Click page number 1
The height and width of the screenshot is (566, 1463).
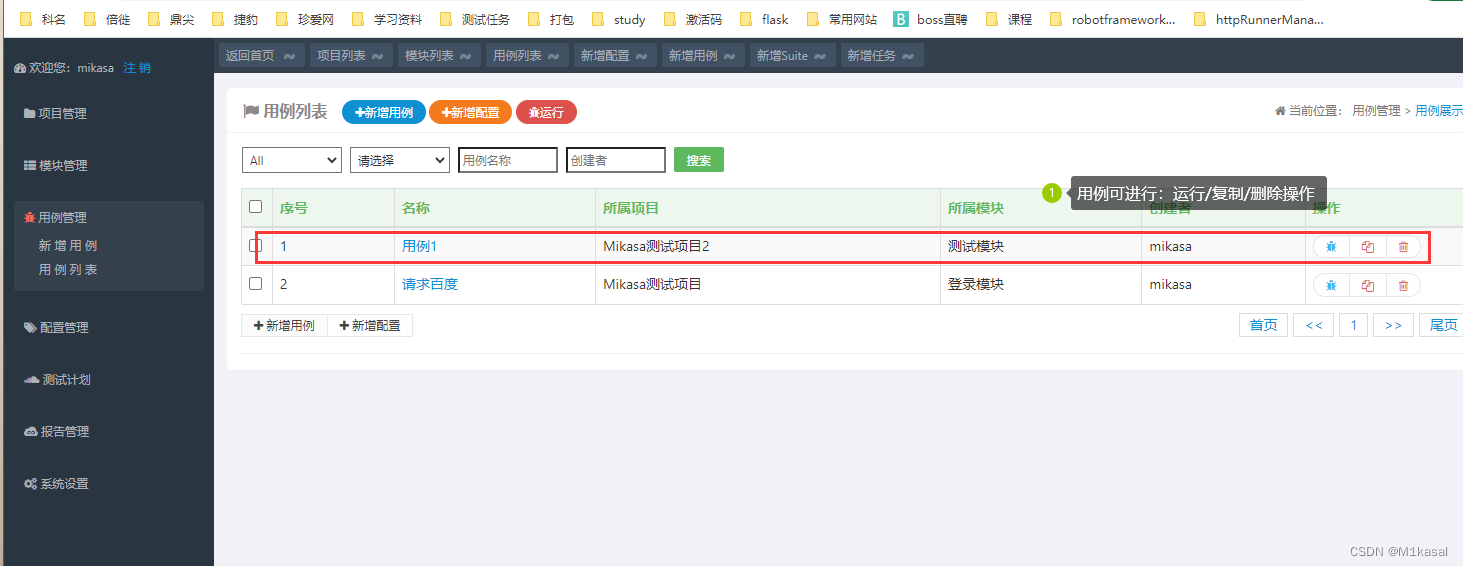tap(1353, 325)
